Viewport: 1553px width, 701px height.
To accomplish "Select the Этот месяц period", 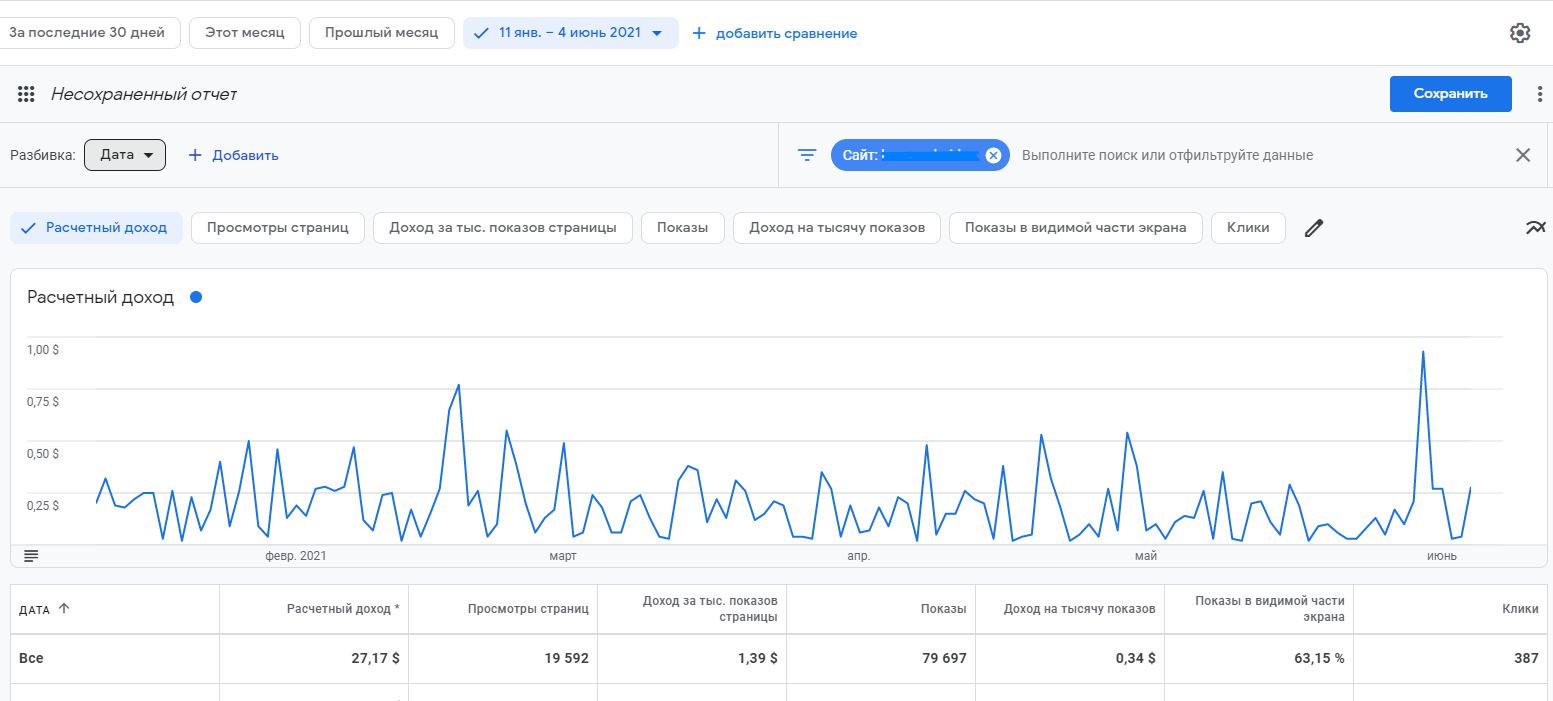I will tap(244, 33).
